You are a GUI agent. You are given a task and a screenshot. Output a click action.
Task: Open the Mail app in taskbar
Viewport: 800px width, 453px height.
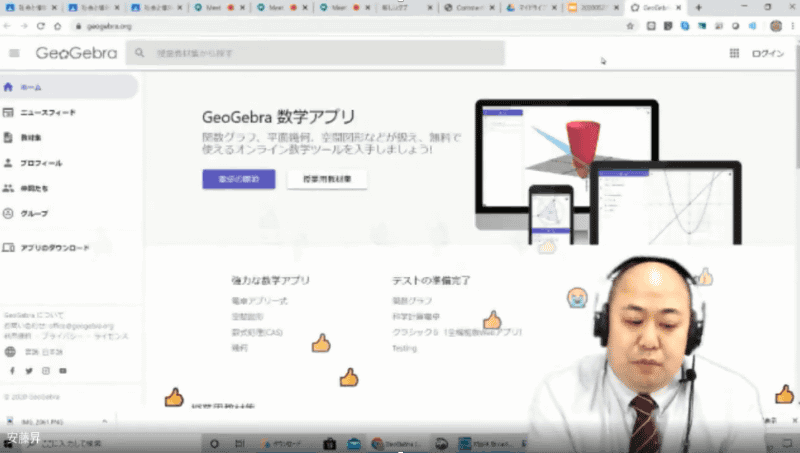354,444
